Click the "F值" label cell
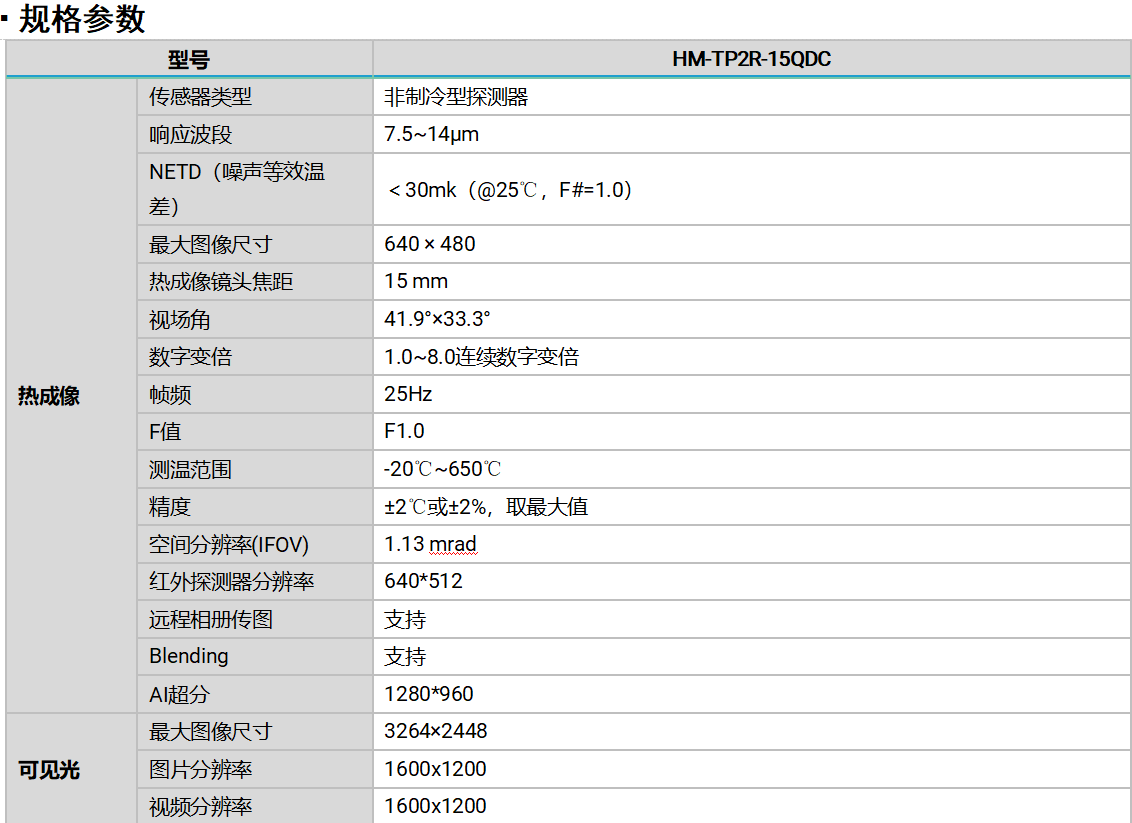The width and height of the screenshot is (1132, 823). (x=255, y=432)
